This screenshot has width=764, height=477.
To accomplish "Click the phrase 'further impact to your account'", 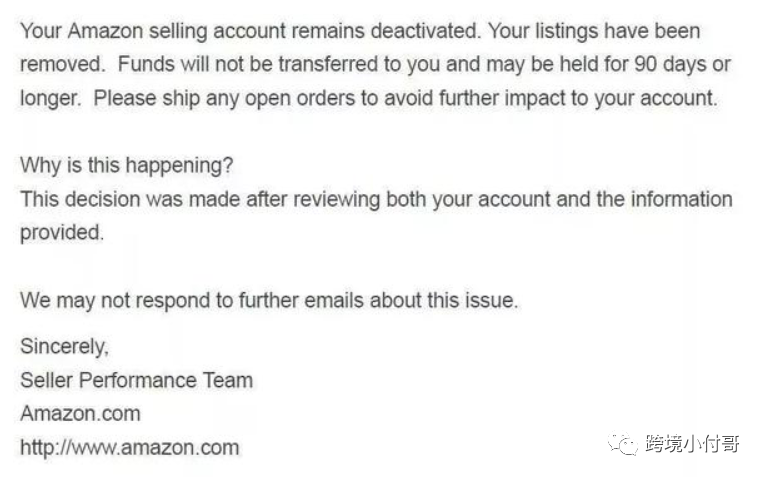I will tap(578, 98).
